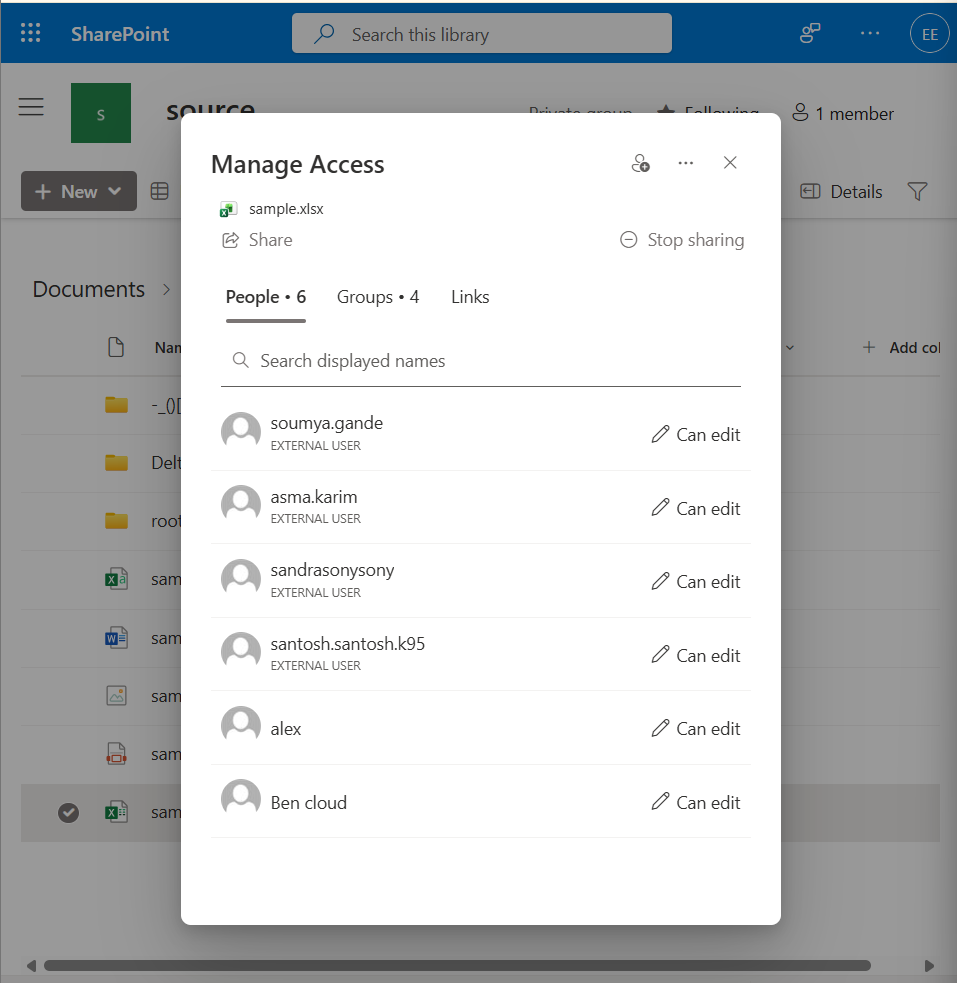Open Ben cloud's Can edit dropdown
The width and height of the screenshot is (957, 983).
pos(696,802)
